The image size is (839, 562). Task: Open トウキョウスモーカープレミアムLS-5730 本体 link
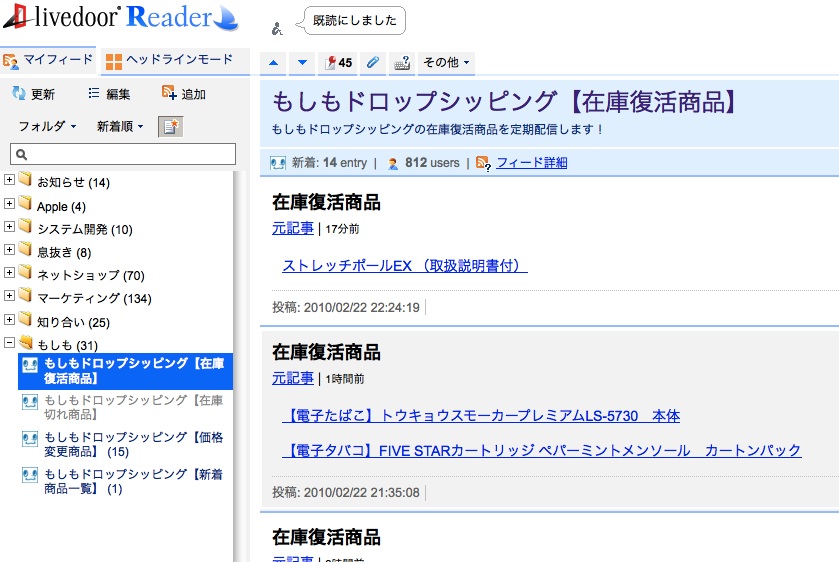coord(481,416)
